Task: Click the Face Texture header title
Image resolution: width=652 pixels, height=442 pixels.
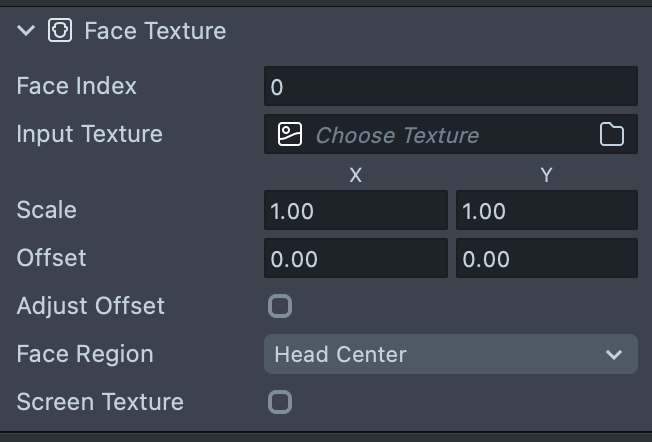Action: tap(155, 31)
